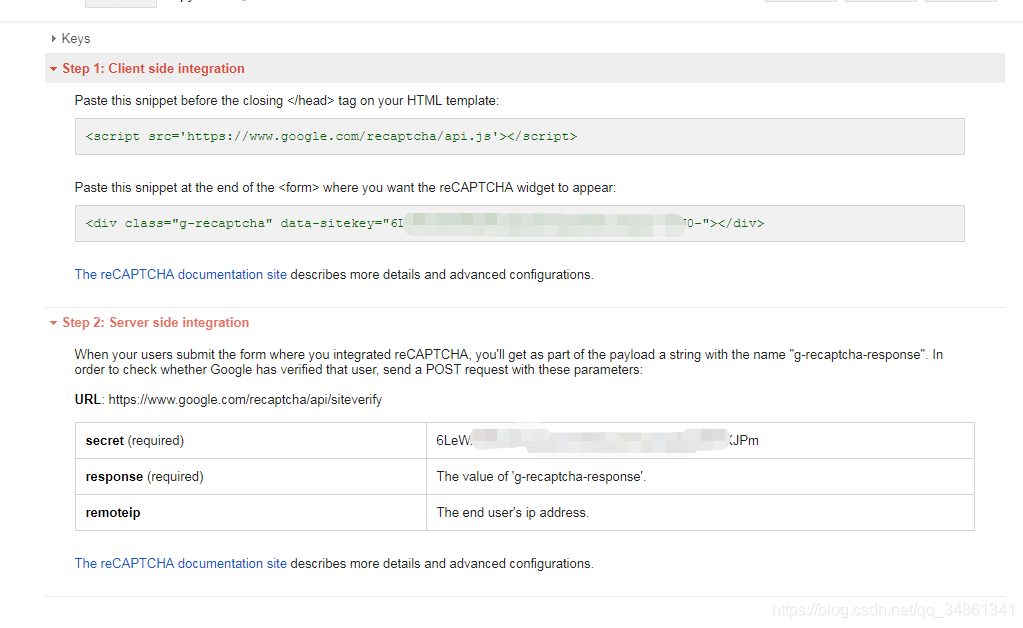Click the Keys section label
This screenshot has height=628, width=1023.
coord(76,38)
